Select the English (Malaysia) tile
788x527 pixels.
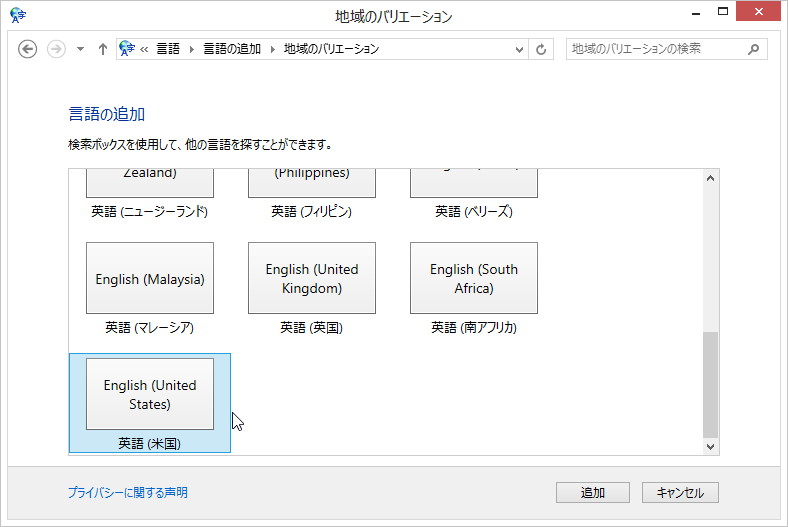(x=150, y=278)
